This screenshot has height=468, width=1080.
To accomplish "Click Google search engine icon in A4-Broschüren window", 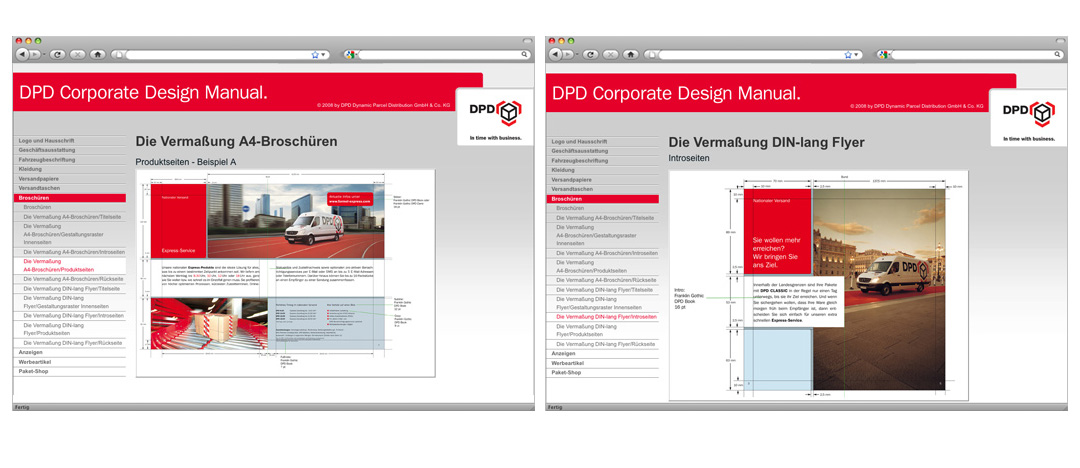I will (x=350, y=54).
